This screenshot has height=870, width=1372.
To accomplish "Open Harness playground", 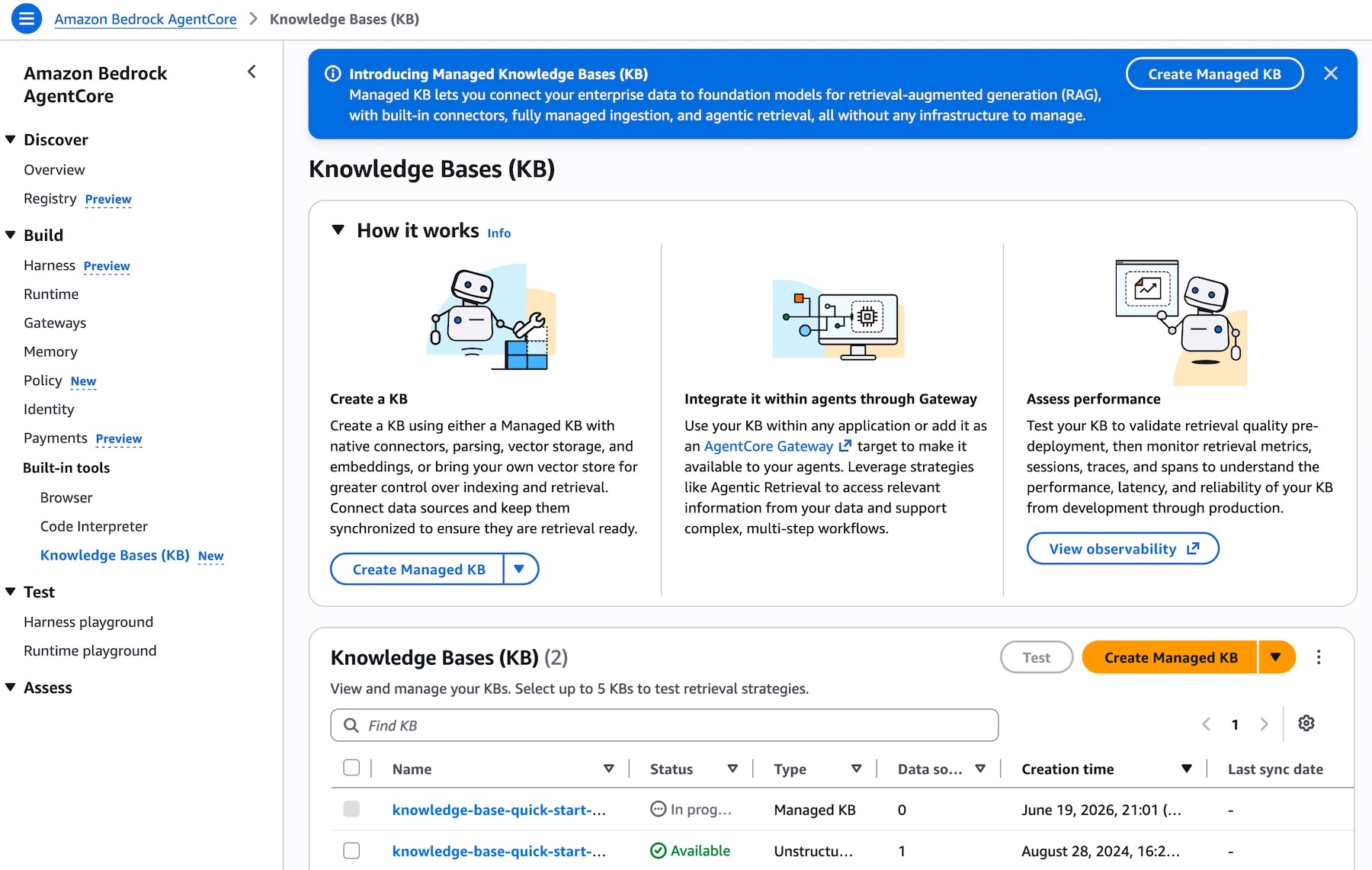I will tap(88, 621).
